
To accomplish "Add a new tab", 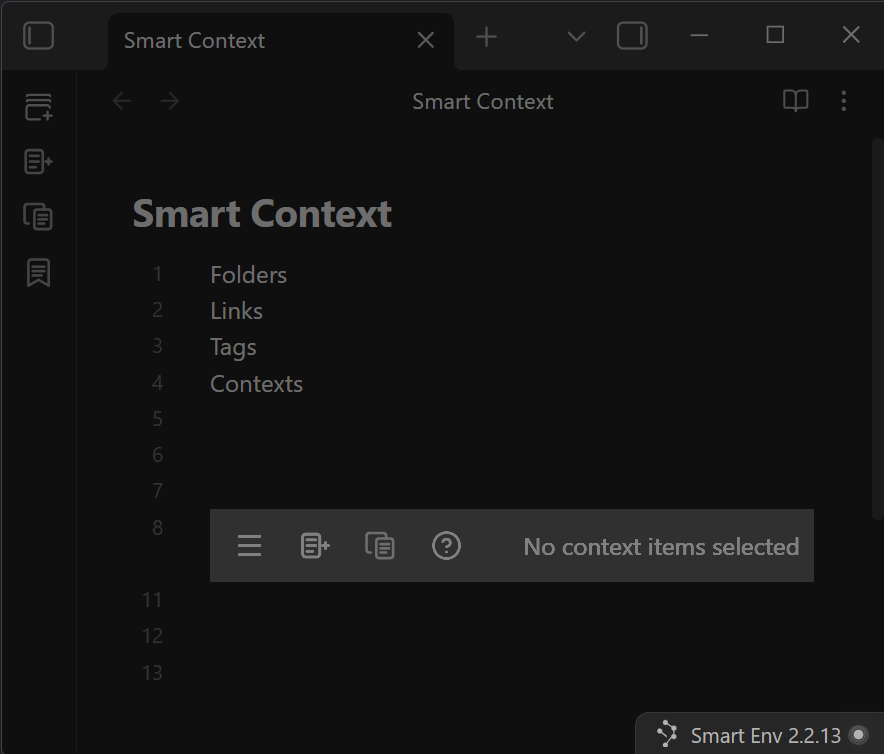I will pyautogui.click(x=486, y=37).
